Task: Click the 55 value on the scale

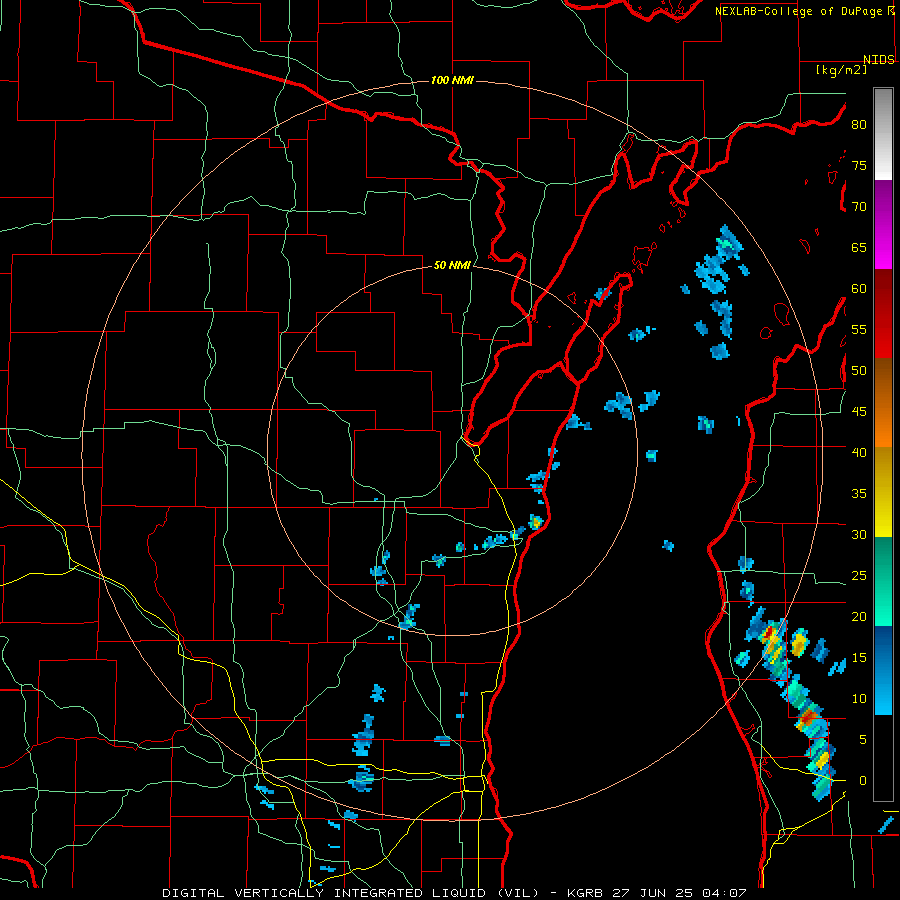Action: 859,329
